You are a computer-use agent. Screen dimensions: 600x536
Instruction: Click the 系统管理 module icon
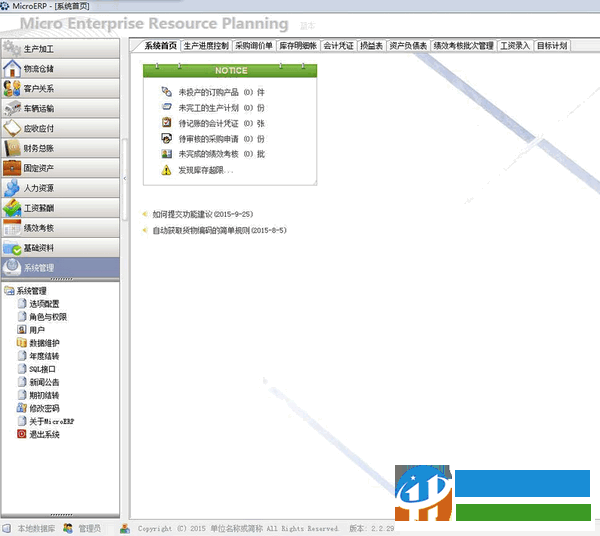click(x=12, y=267)
